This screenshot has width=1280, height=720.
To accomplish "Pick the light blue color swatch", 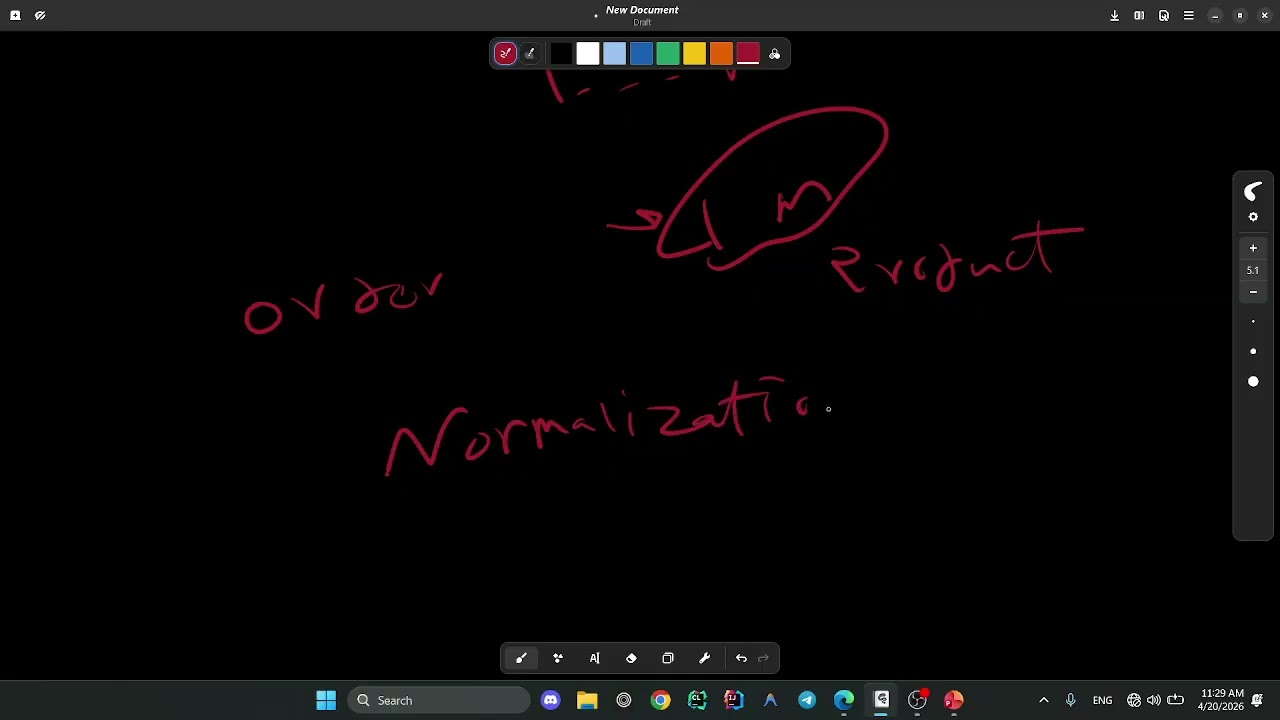I will [614, 54].
